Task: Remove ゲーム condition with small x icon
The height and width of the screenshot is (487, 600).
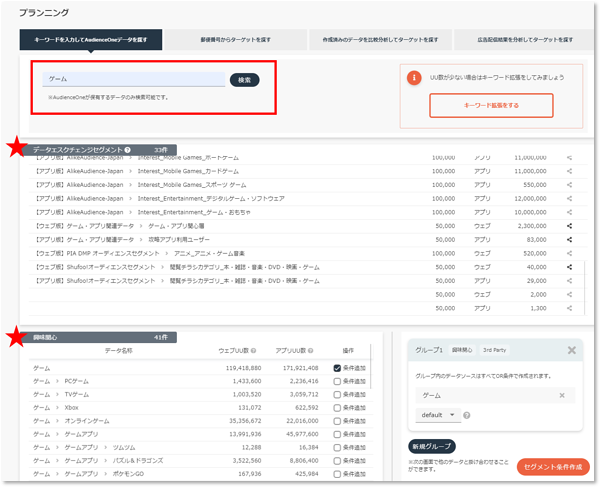Action: 561,396
